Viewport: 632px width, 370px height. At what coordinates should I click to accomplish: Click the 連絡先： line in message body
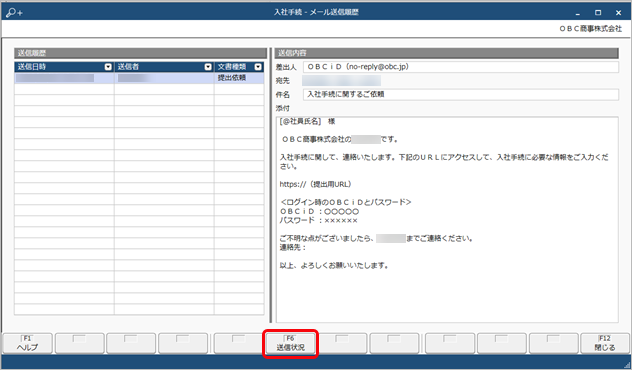click(x=293, y=247)
